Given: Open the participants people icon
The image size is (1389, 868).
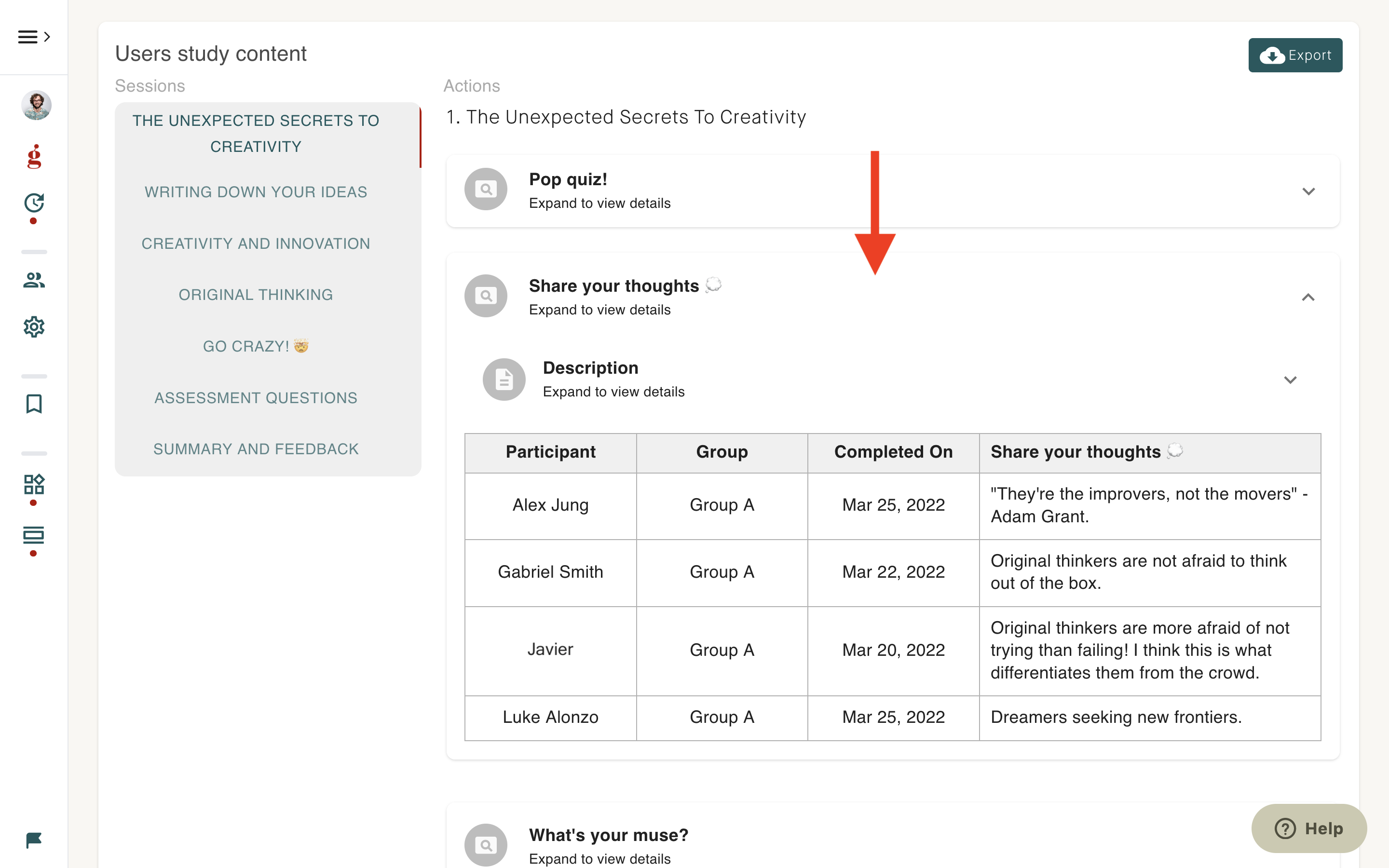Looking at the screenshot, I should [34, 280].
